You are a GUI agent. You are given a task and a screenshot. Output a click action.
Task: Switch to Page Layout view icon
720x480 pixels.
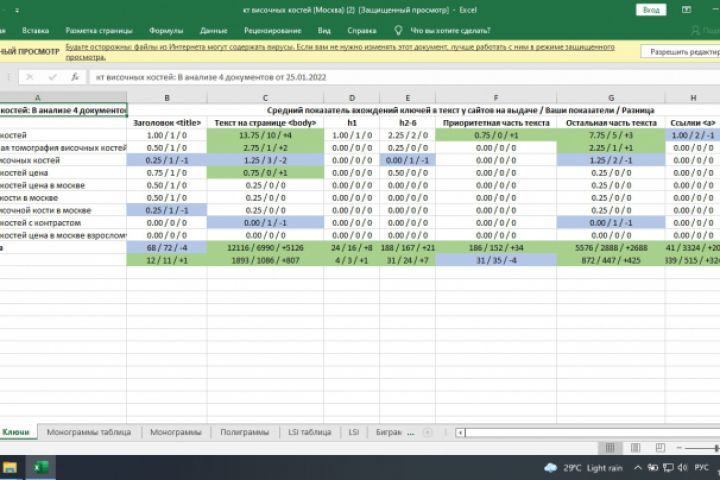[x=636, y=447]
